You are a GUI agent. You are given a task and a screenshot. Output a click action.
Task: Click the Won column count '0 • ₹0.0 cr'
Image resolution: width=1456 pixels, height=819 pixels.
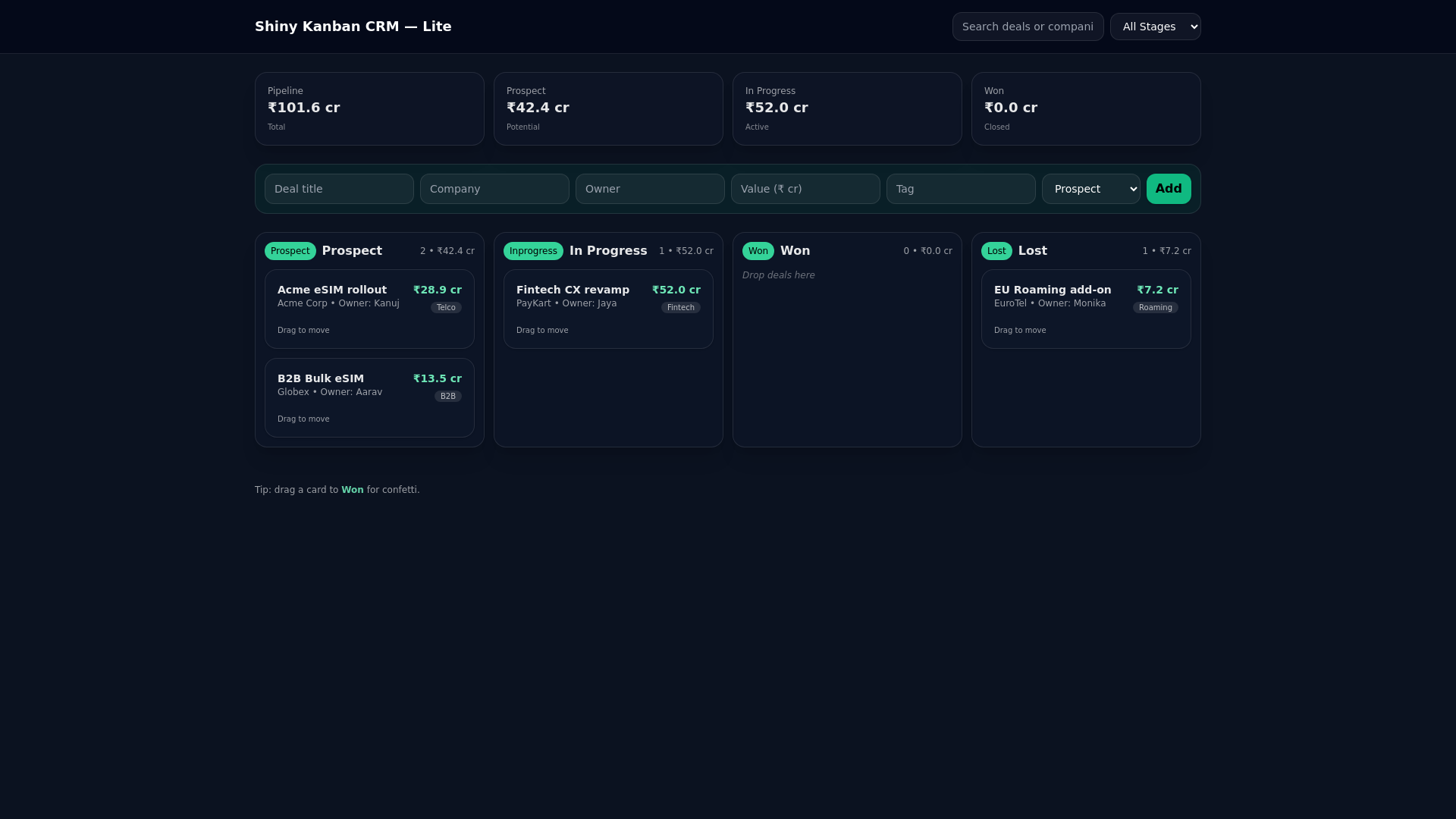[928, 251]
